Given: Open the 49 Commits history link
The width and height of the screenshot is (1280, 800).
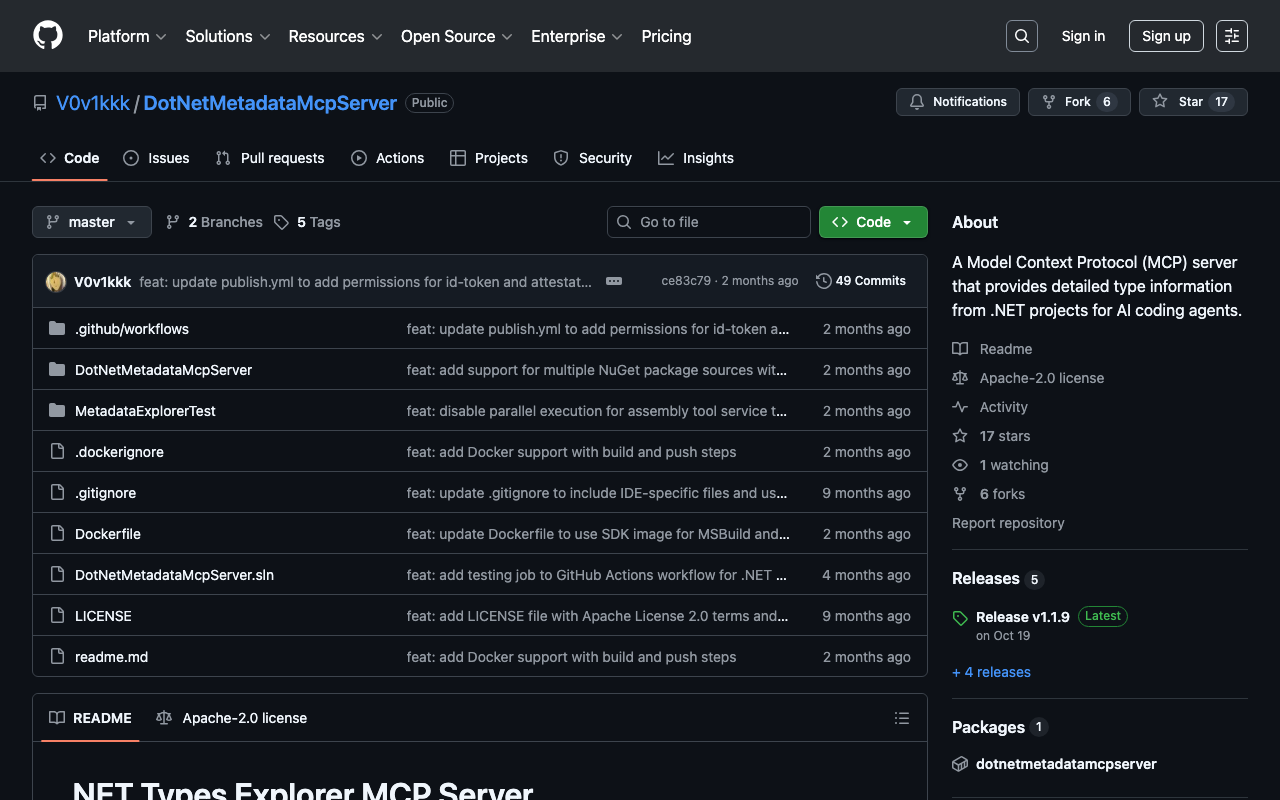Looking at the screenshot, I should (861, 281).
